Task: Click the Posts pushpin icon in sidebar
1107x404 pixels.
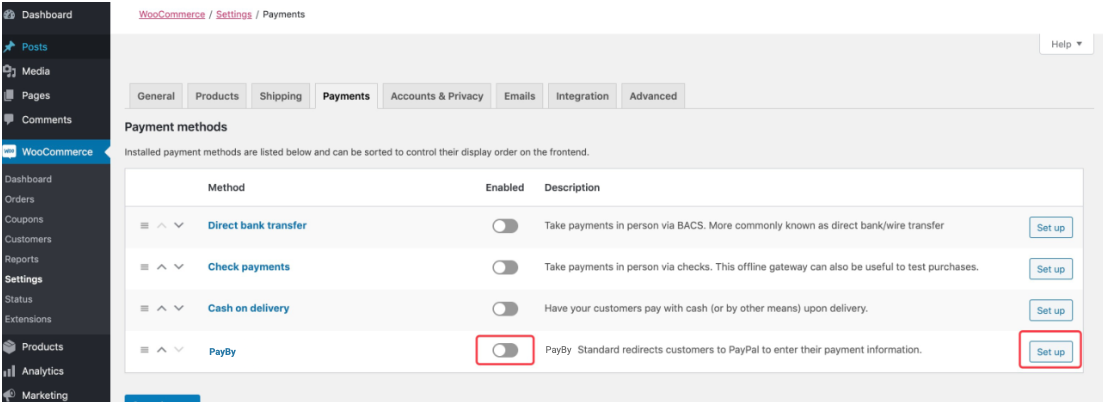Action: click(9, 47)
